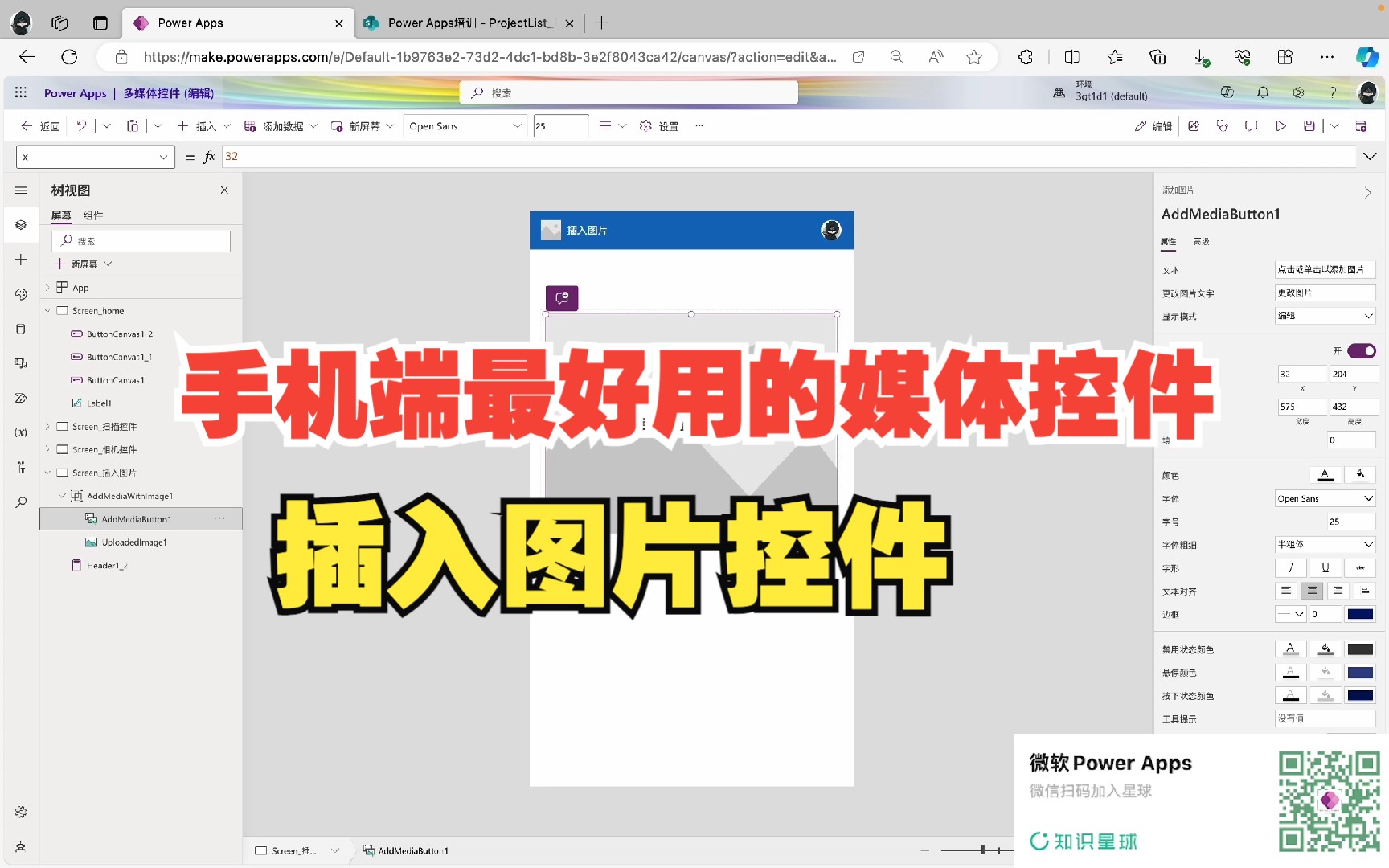This screenshot has height=868, width=1389.
Task: Click the publish icon at toolbar end
Action: (1361, 125)
